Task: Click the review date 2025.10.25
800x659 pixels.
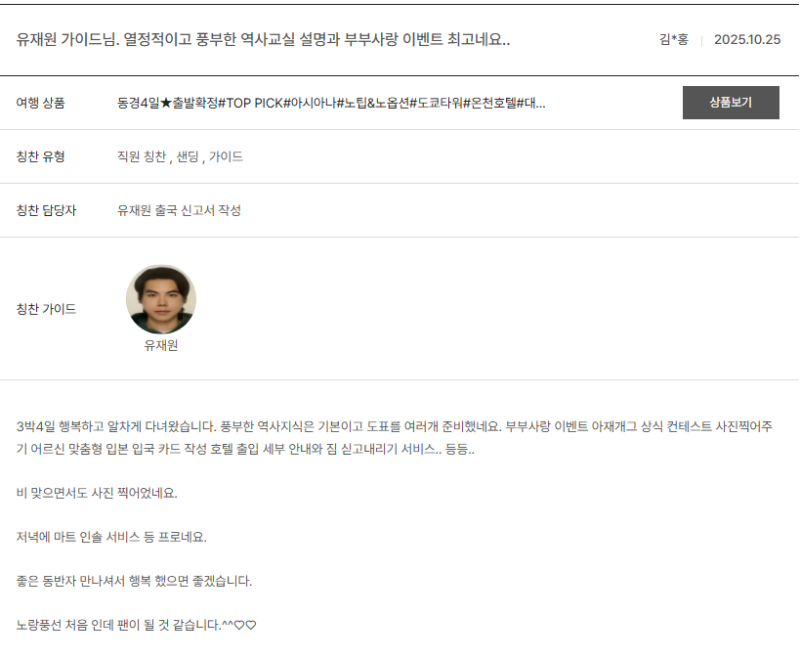Action: (x=746, y=41)
